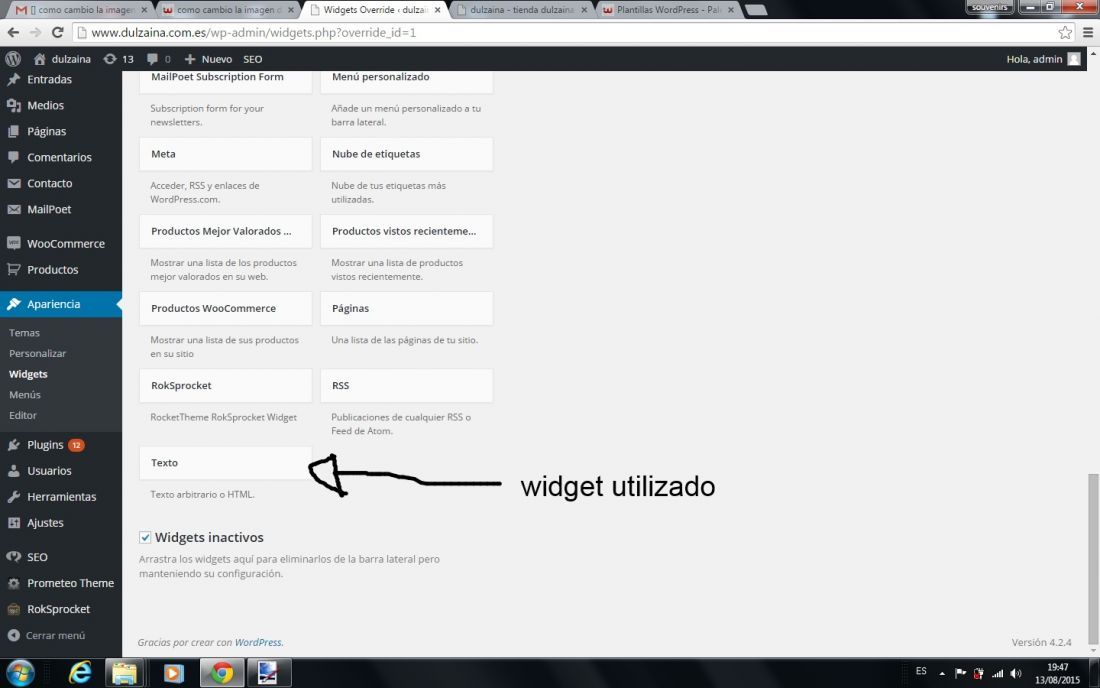Click the Ajustes settings icon

(13, 522)
